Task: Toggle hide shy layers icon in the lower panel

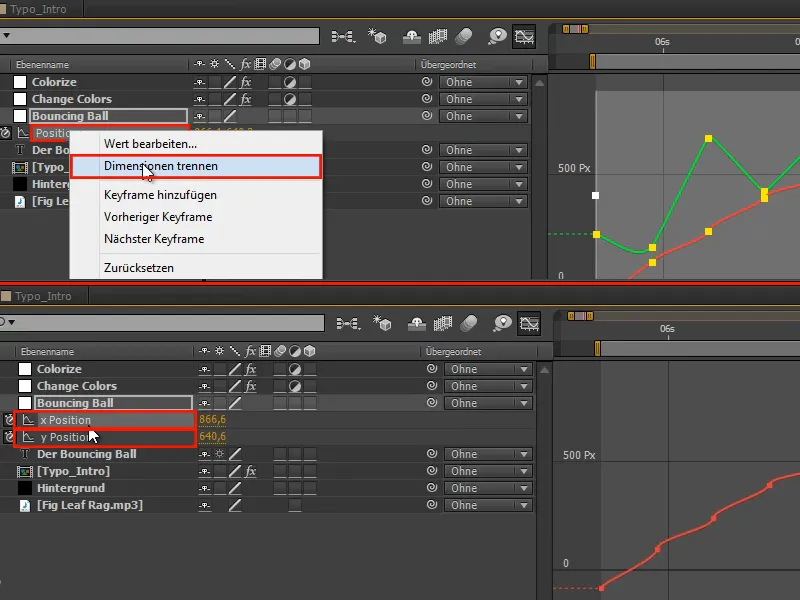Action: (x=417, y=323)
